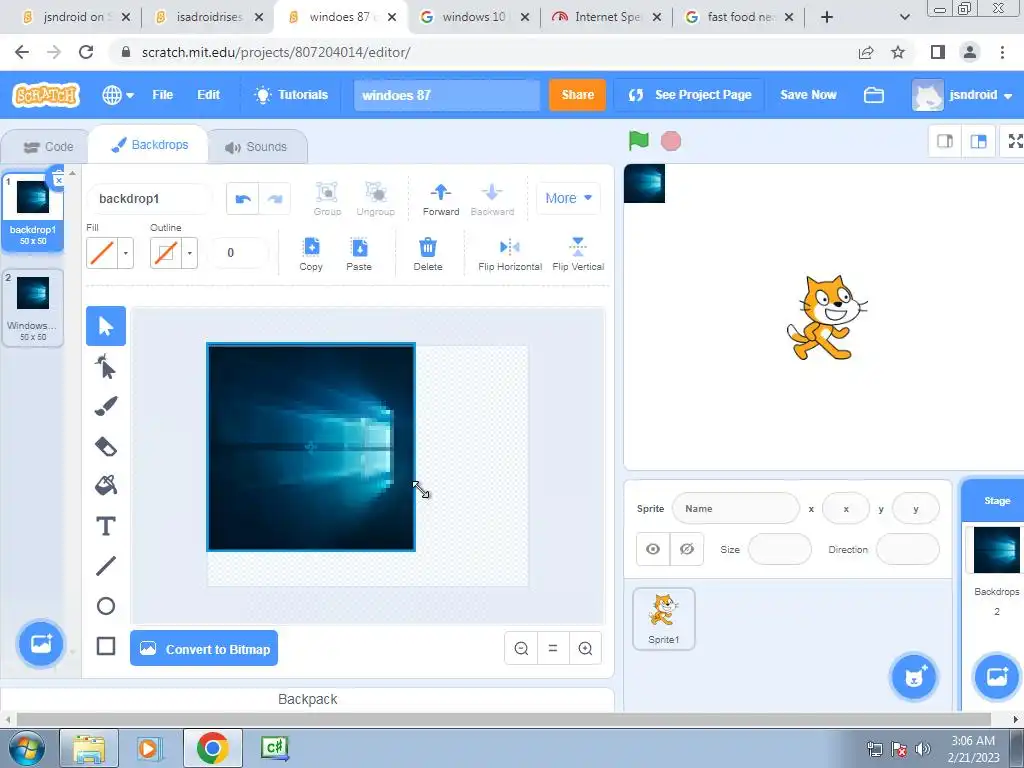Screen dimensions: 1024x768
Task: Open the language globe dropdown
Action: tap(118, 95)
